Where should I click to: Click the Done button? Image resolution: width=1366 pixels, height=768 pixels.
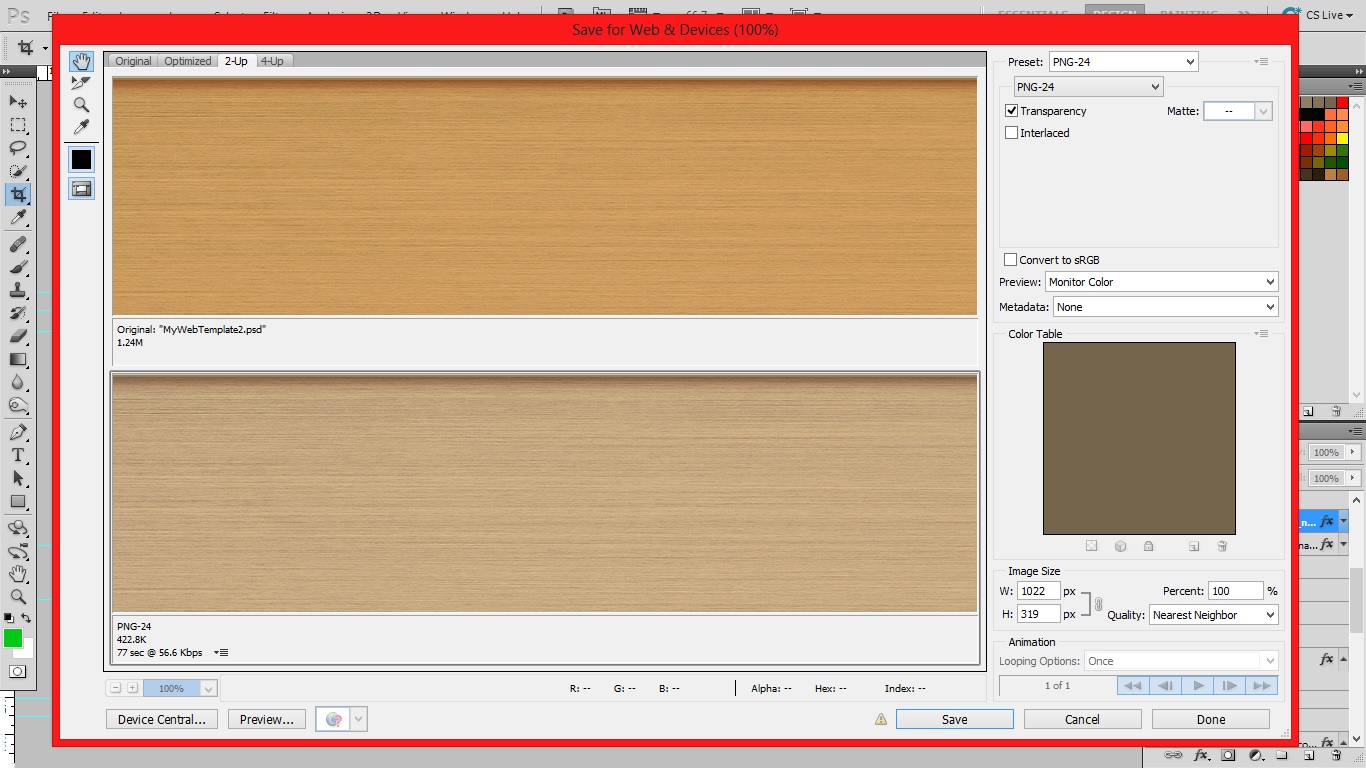(x=1211, y=719)
